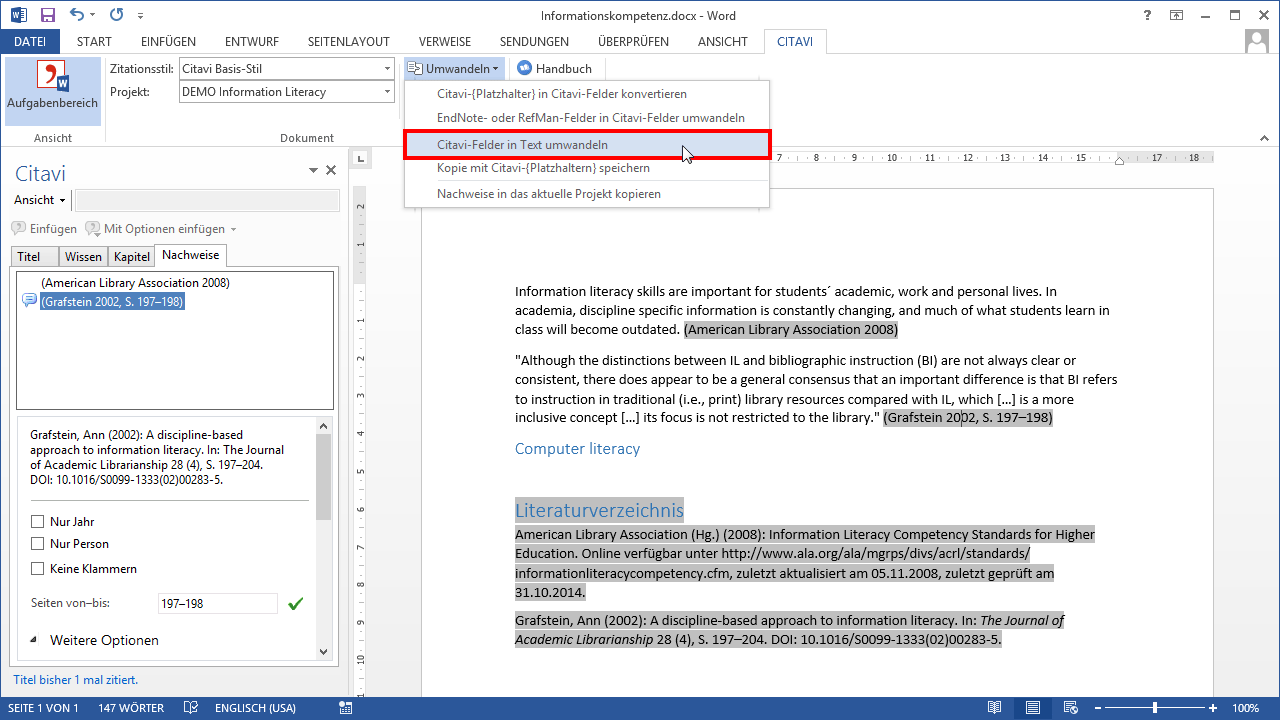Expand Weitere Optionen section

coord(94,640)
